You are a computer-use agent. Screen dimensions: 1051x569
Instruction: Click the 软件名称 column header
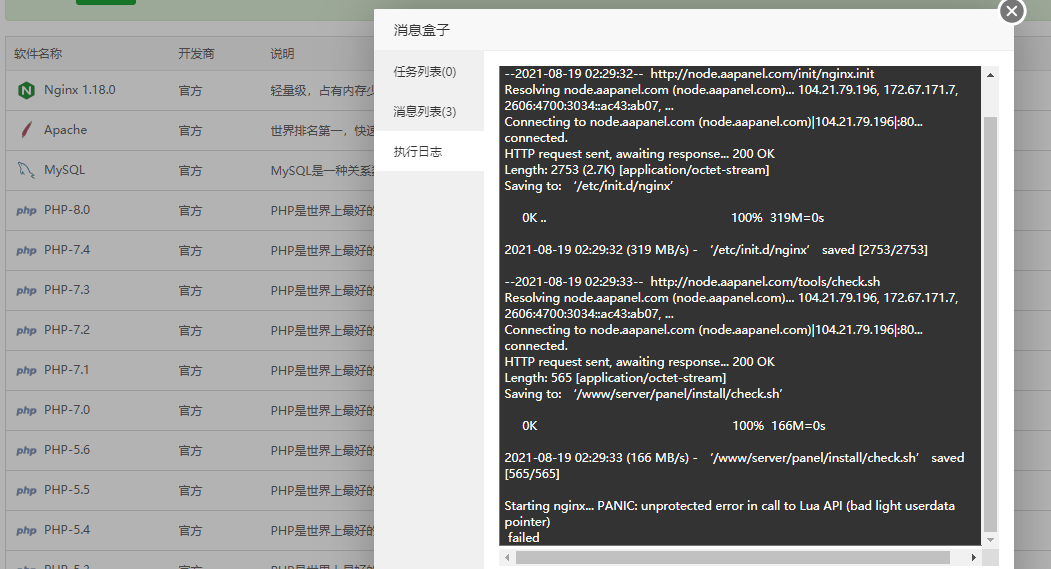click(38, 54)
